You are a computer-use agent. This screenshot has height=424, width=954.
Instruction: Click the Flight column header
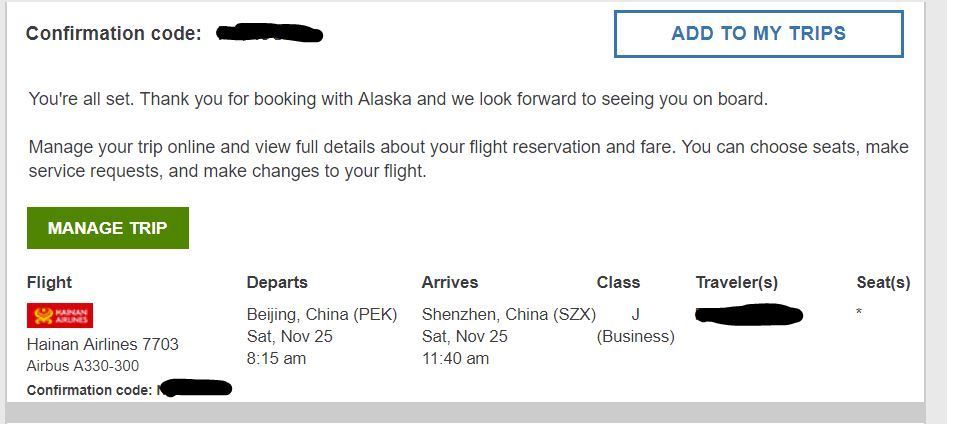click(x=49, y=282)
